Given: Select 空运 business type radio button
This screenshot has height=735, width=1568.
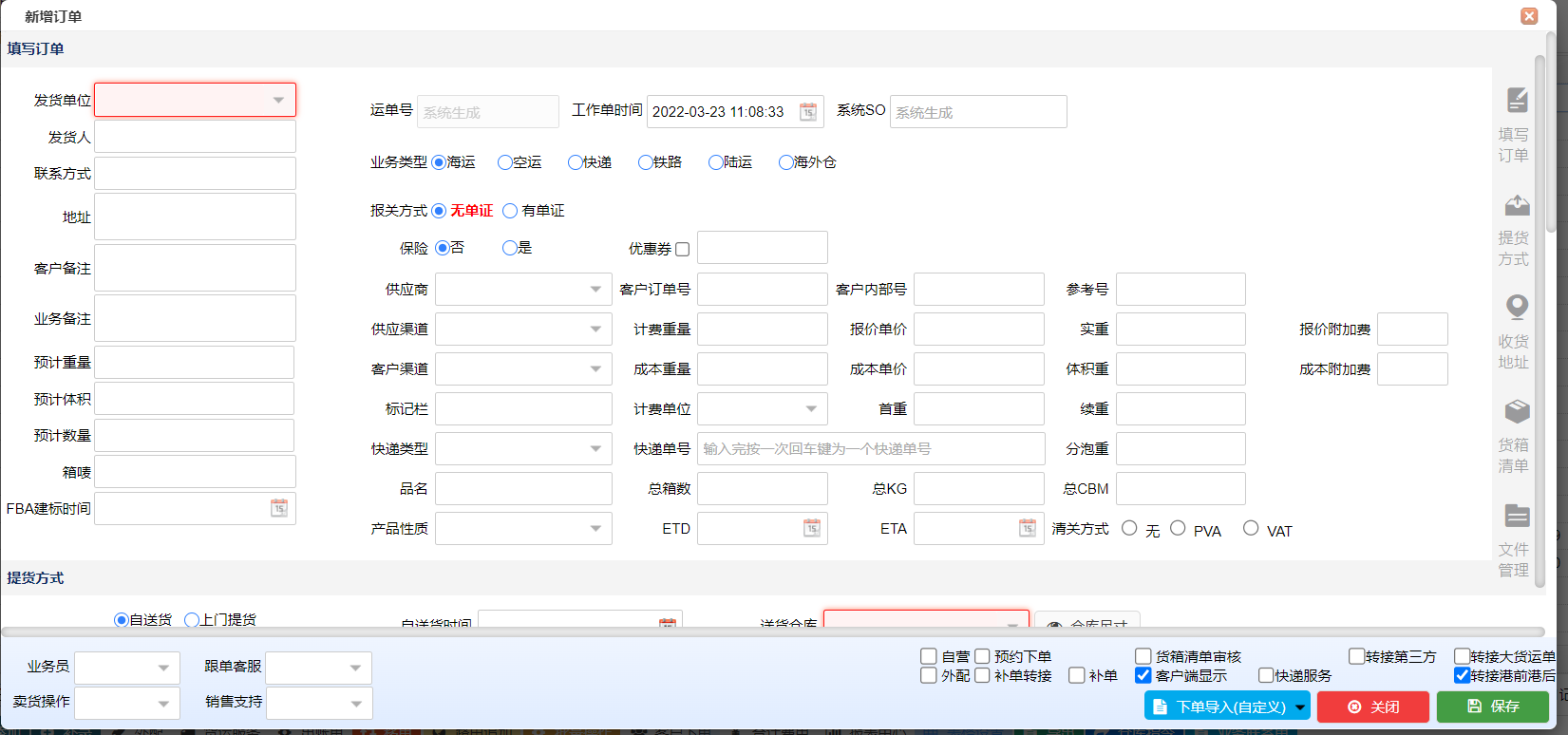Looking at the screenshot, I should pos(505,162).
